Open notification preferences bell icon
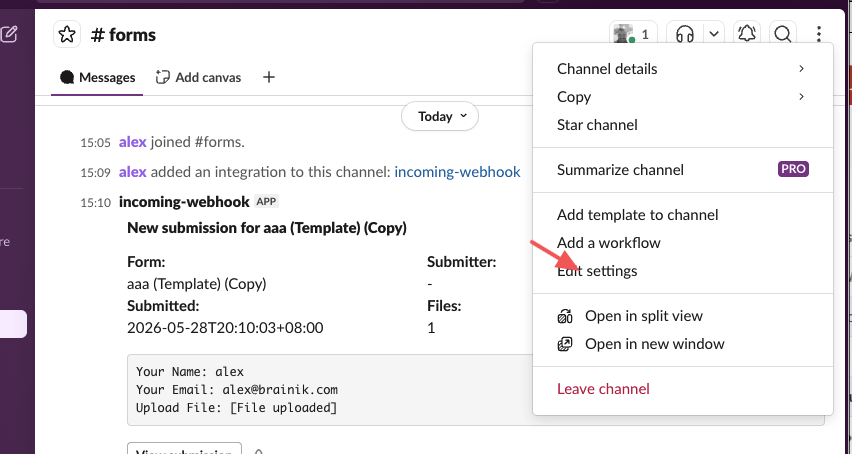The width and height of the screenshot is (852, 454). [747, 34]
